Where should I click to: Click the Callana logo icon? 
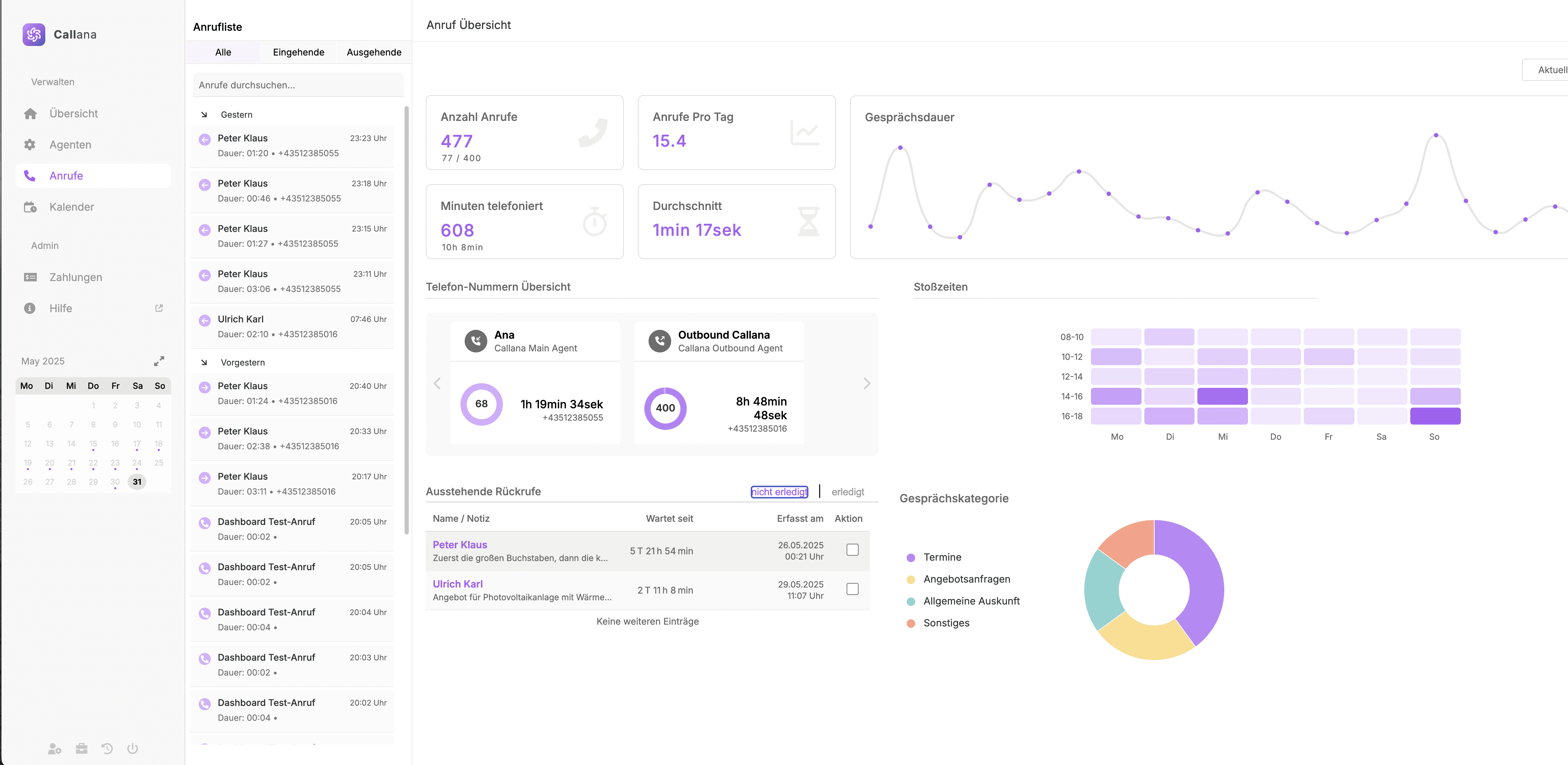pos(34,35)
